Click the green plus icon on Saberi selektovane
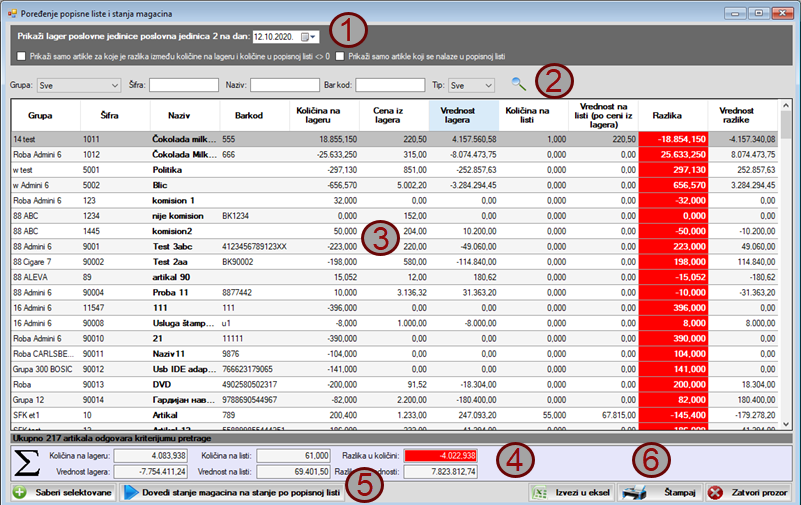Screen dimensions: 801x505 point(19,492)
